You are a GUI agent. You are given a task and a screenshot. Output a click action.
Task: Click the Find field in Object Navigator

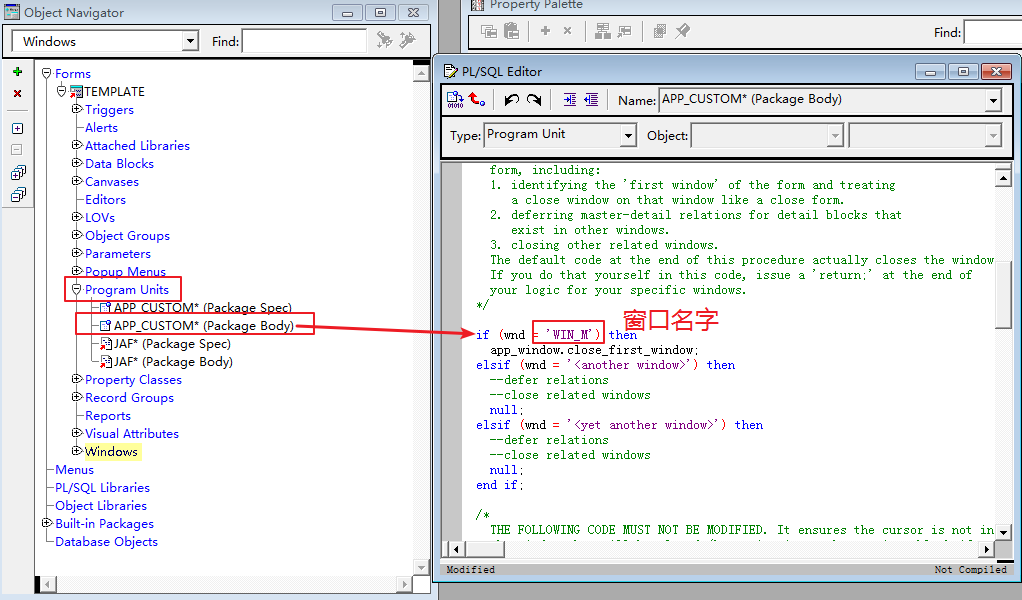click(x=304, y=41)
